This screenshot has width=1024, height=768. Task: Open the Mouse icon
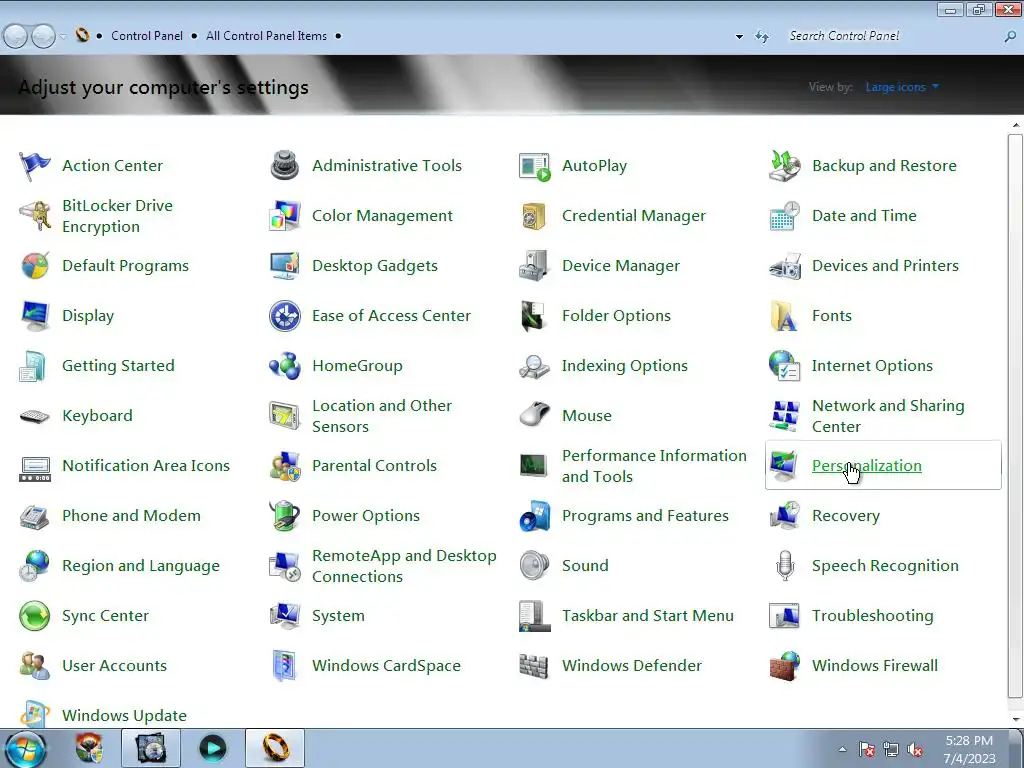pos(534,415)
